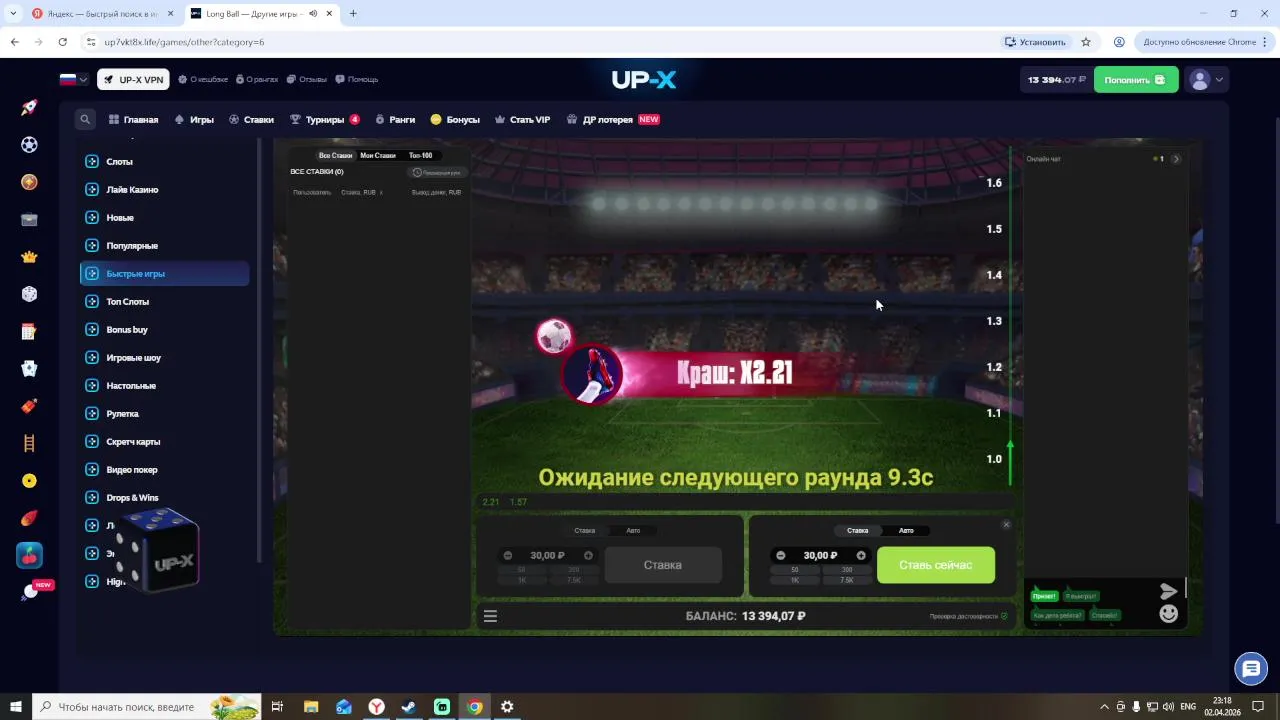The image size is (1280, 720).
Task: Click the green Пополнить button
Action: pyautogui.click(x=1136, y=80)
